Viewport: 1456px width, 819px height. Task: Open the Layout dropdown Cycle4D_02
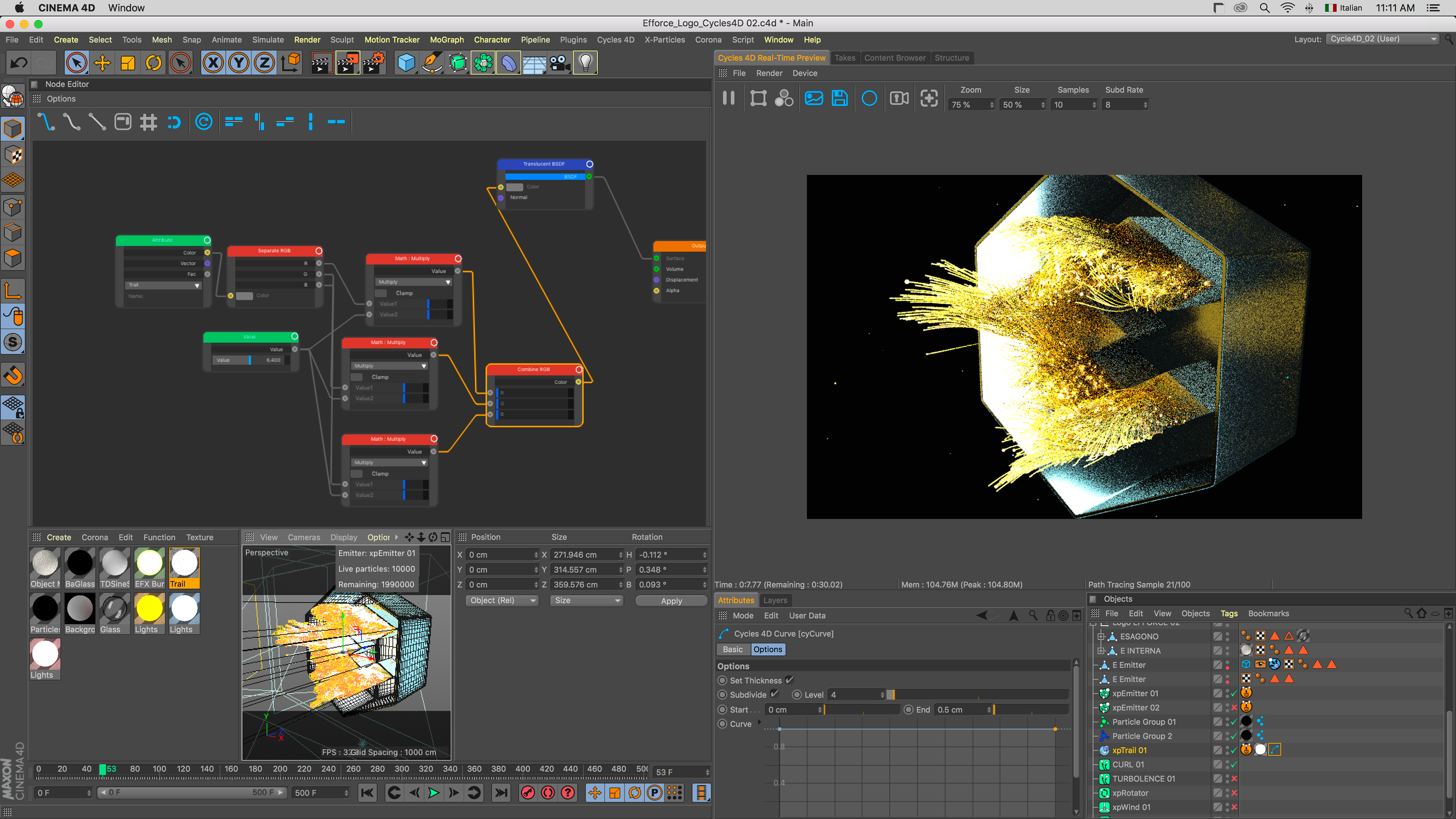[x=1383, y=39]
